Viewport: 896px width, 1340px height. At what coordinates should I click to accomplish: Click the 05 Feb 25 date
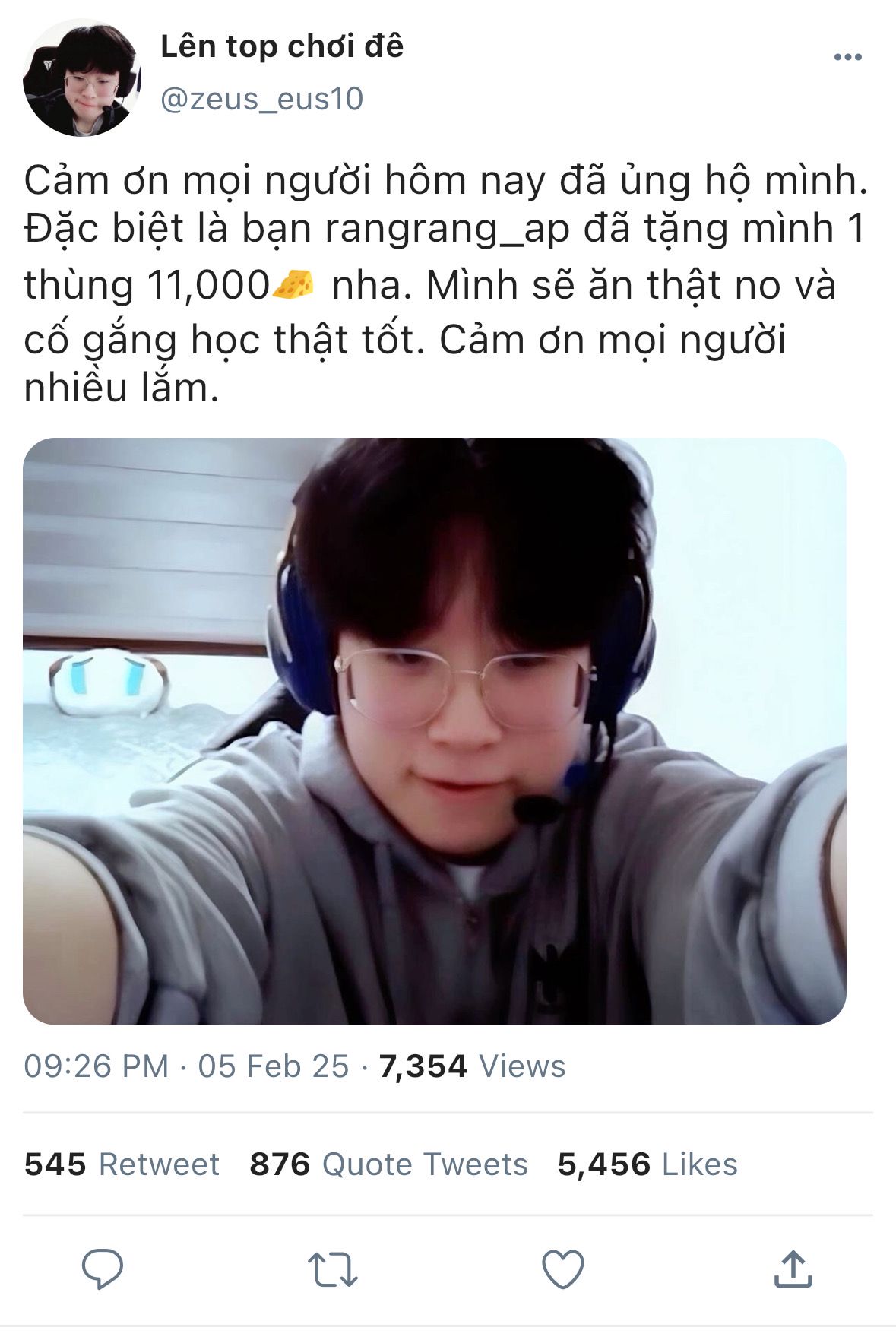274,1066
